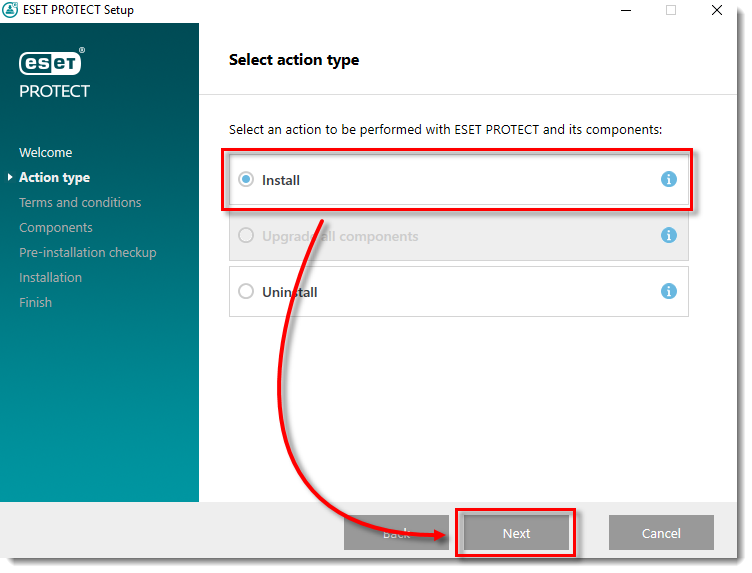The image size is (752, 573).
Task: Select the Upgrade all components radio button
Action: 246,236
